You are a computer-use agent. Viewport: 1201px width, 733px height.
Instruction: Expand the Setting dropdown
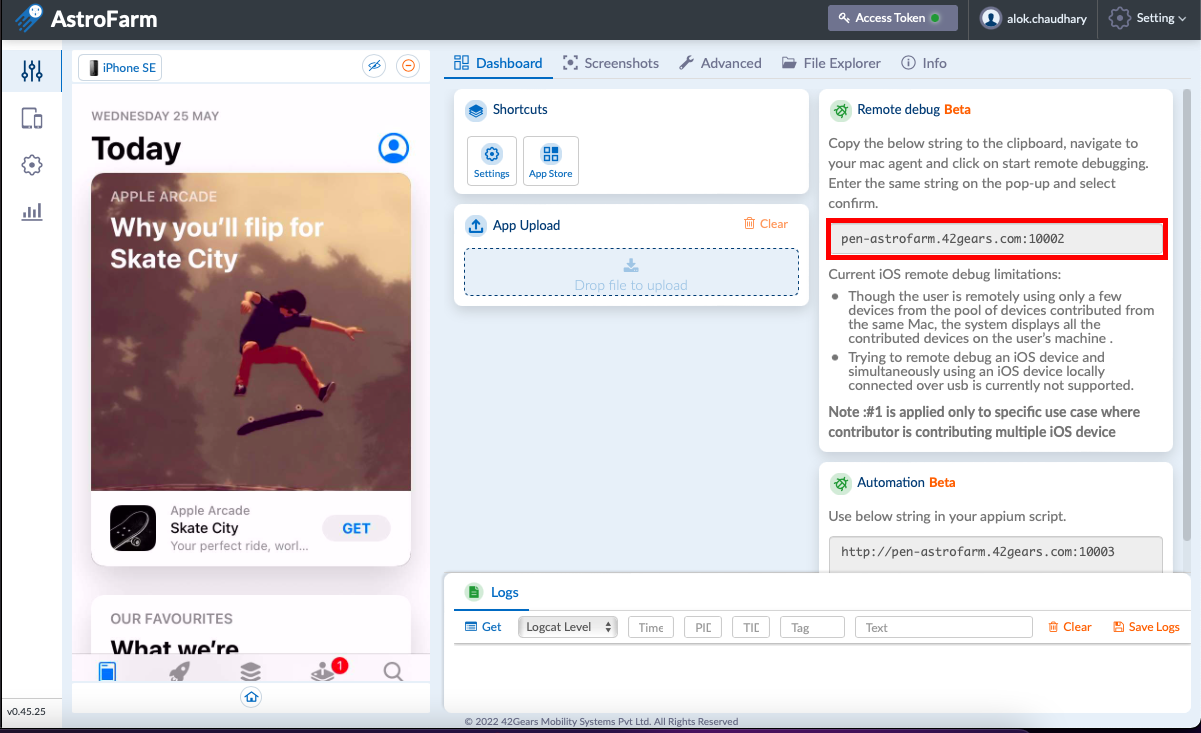[1148, 18]
